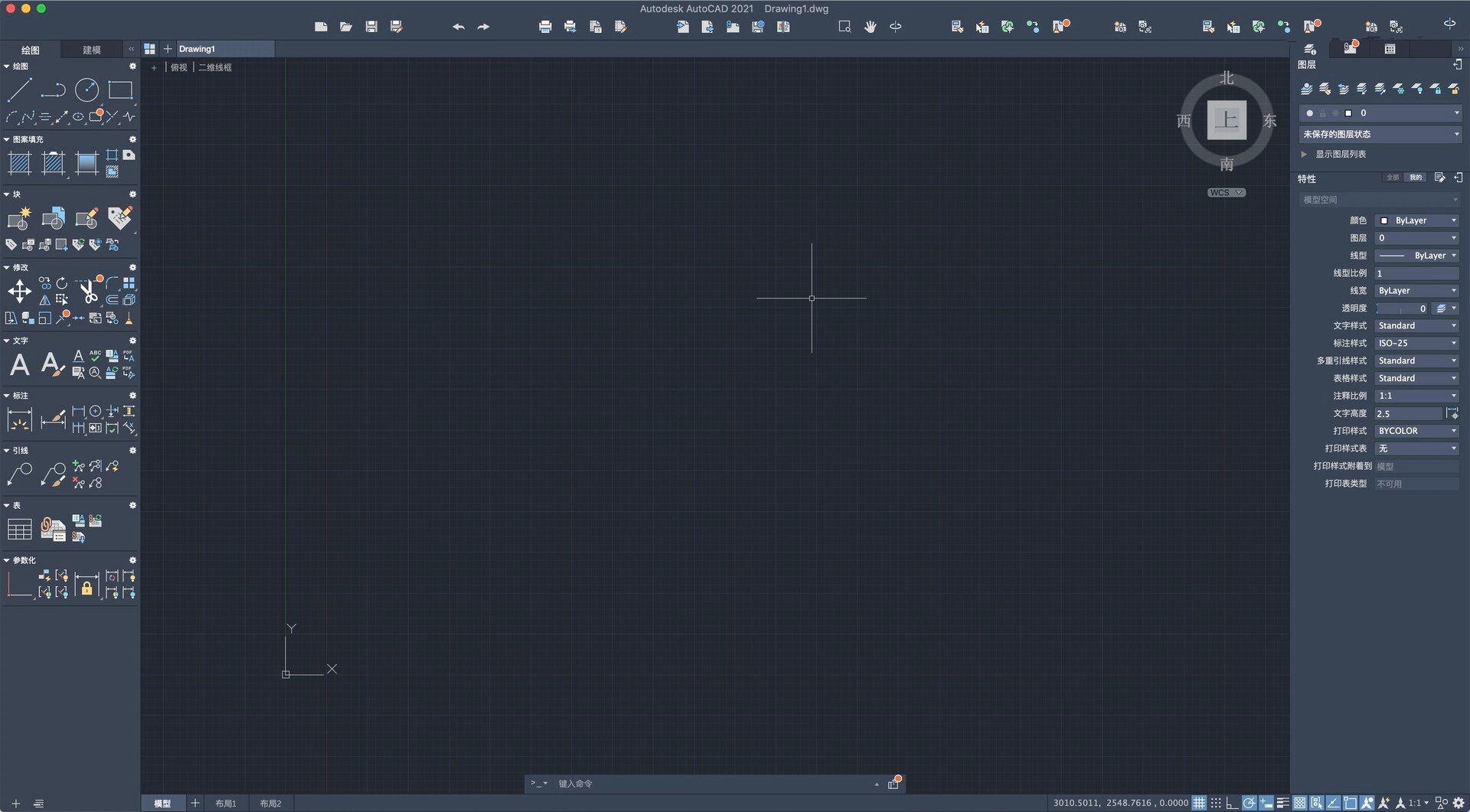
Task: Open the 注释比例 1:1 dropdown
Action: pyautogui.click(x=1416, y=395)
